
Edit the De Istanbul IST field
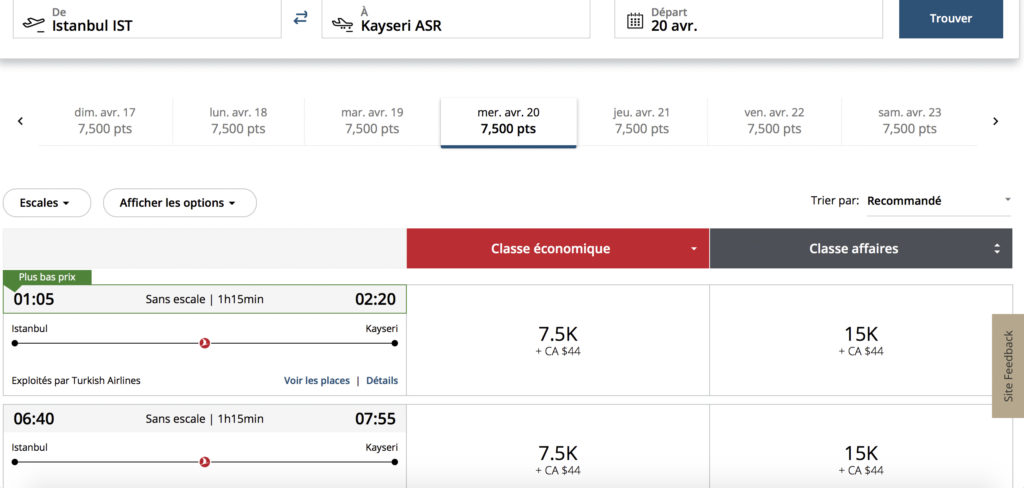pos(147,19)
